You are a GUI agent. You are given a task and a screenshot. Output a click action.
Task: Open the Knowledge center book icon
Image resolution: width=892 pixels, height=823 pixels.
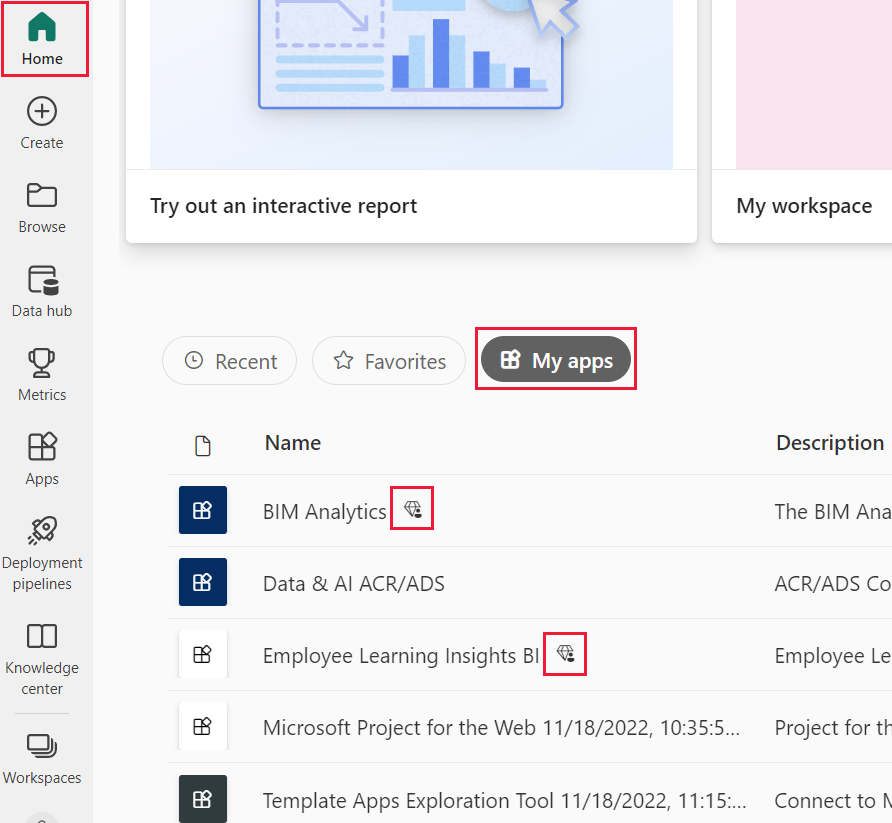[x=42, y=636]
